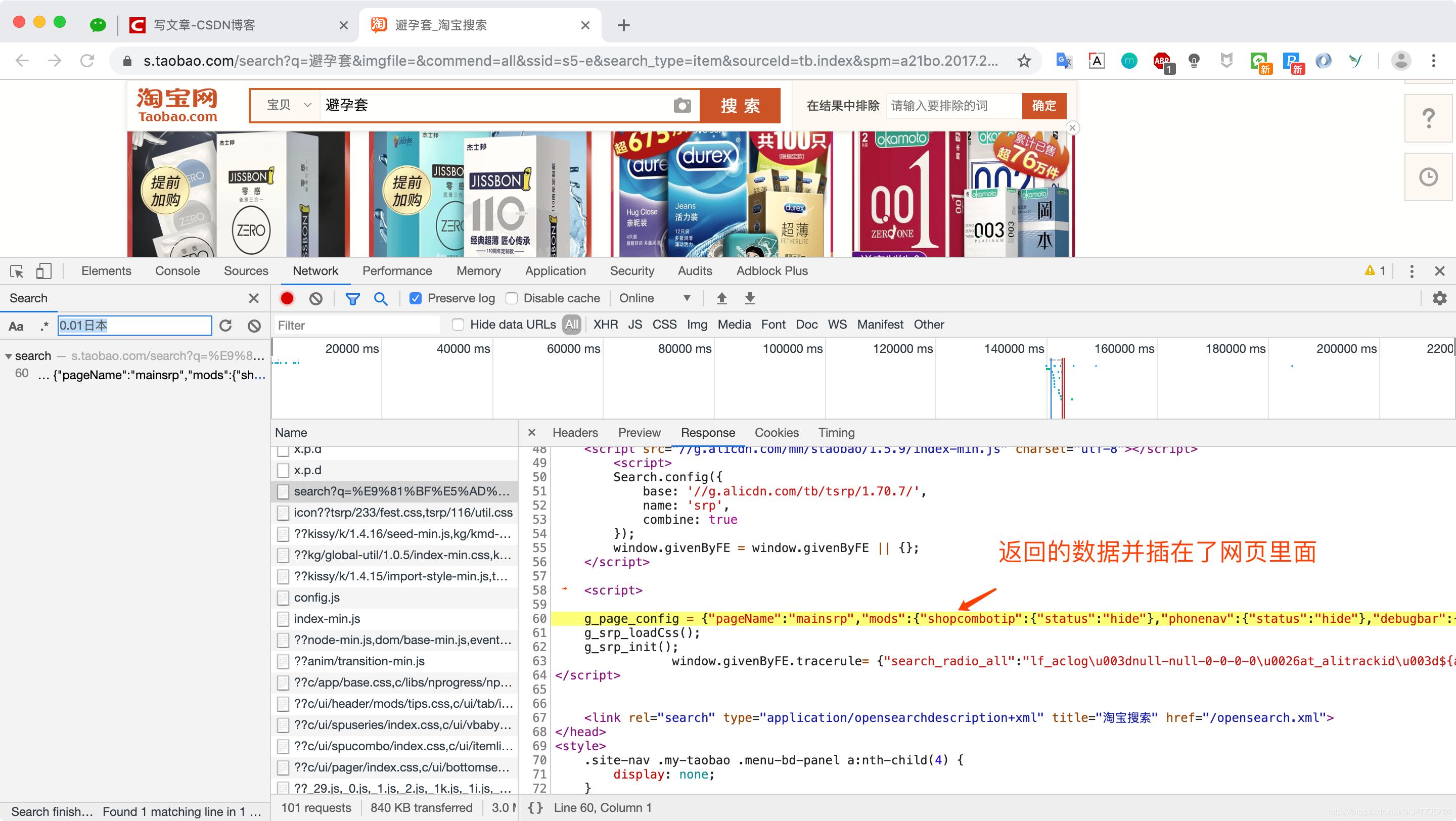Uncheck the Preserve log checkbox

[416, 298]
